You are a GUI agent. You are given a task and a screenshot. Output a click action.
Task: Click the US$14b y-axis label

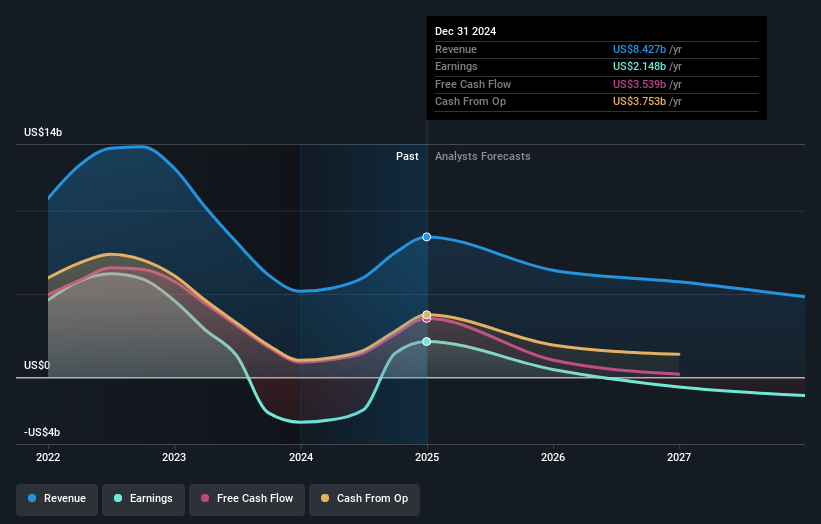(x=43, y=132)
